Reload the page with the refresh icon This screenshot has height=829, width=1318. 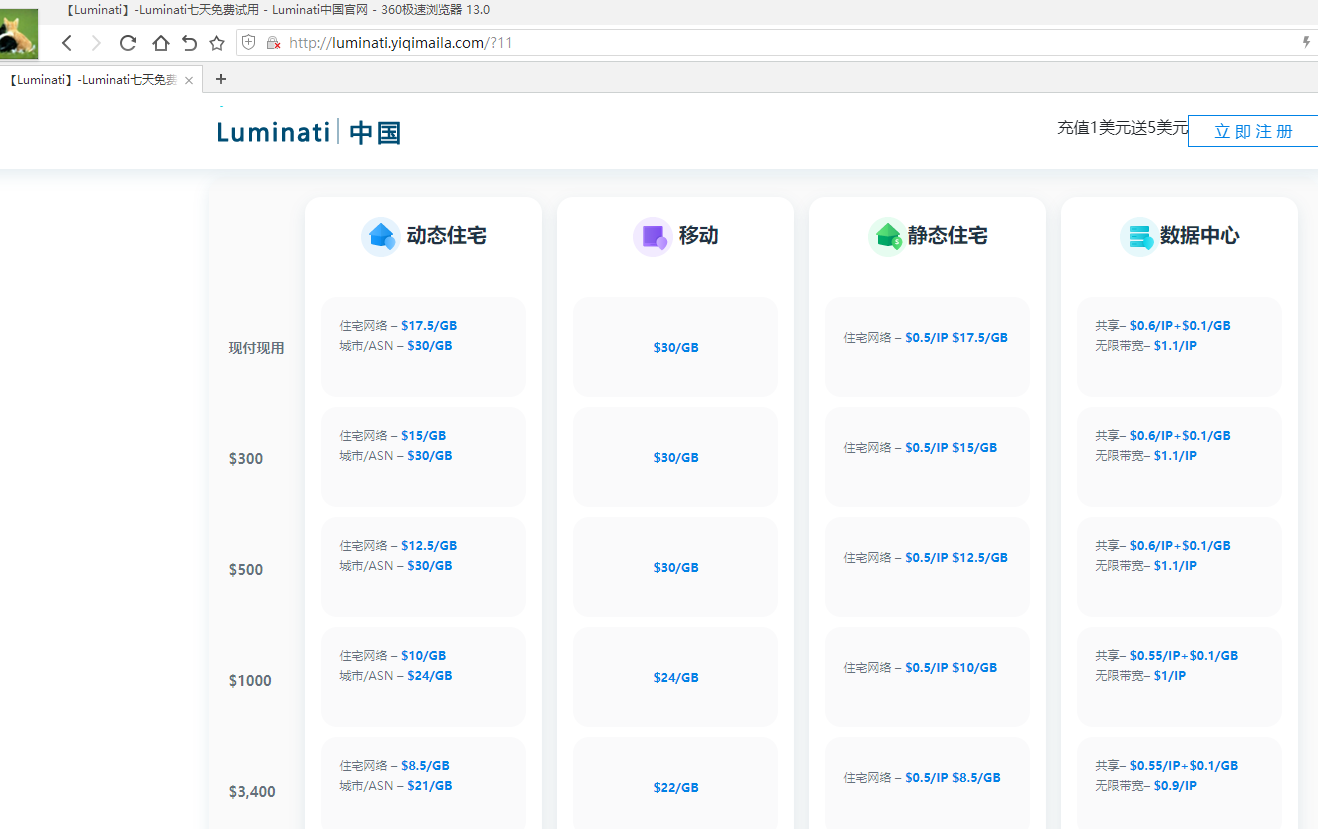[x=128, y=43]
